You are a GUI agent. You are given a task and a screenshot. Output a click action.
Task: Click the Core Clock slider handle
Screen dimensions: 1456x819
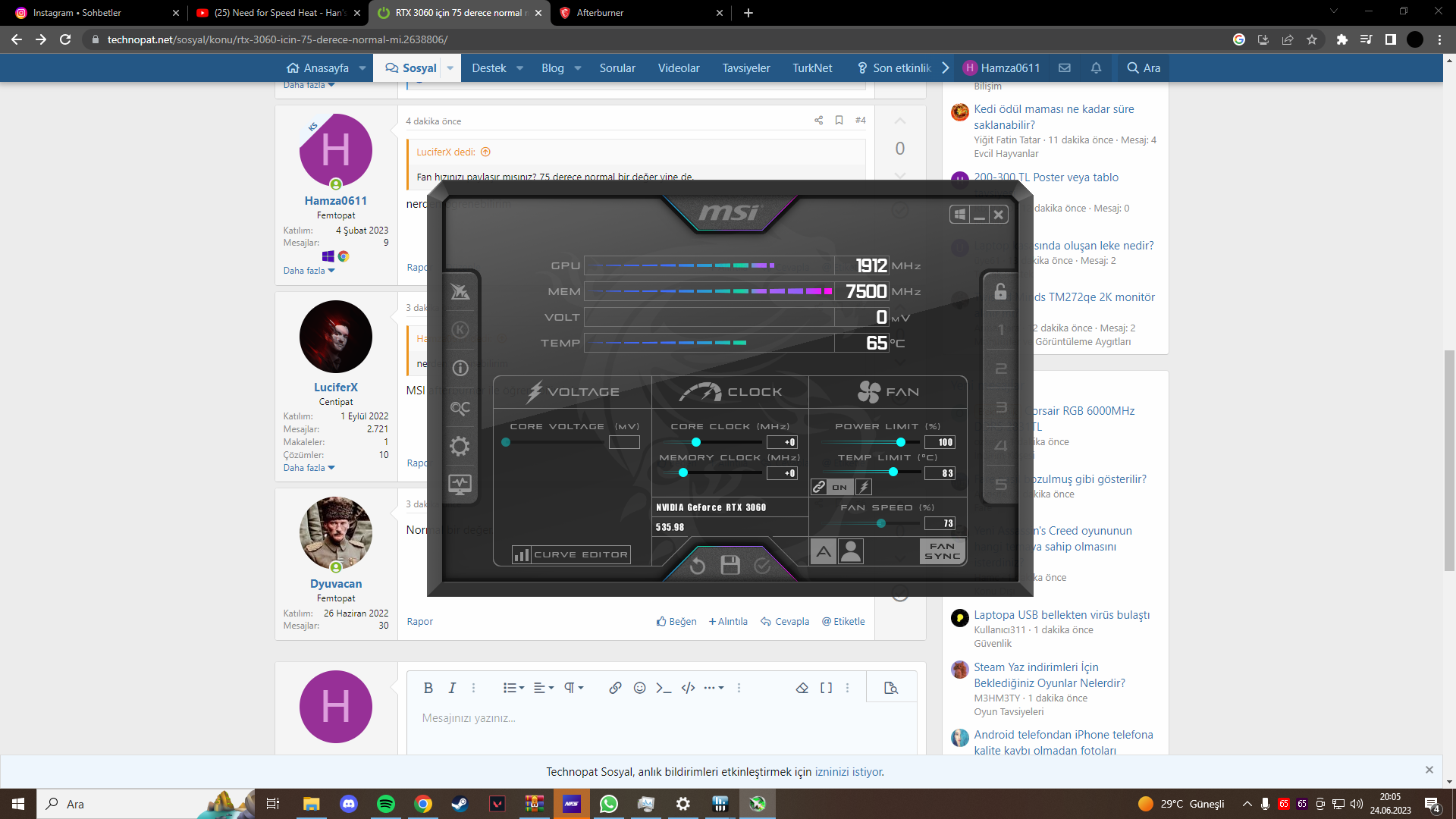695,442
